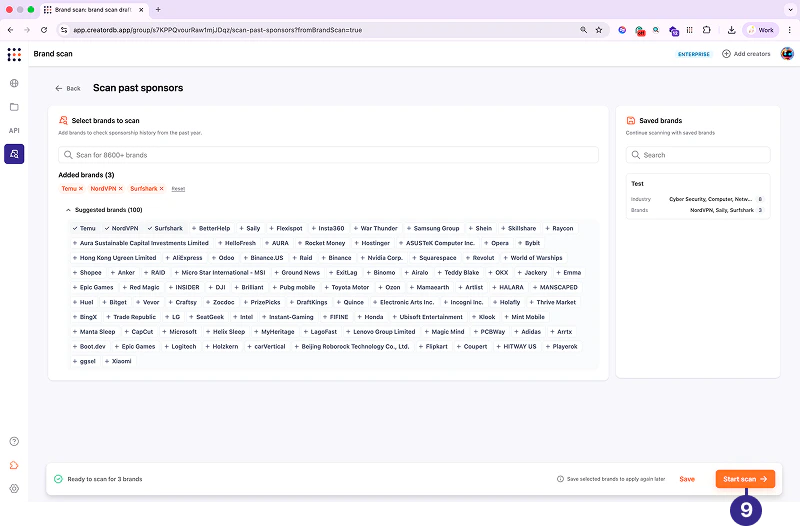Open the Test saved brands card
Screen dimensions: 800x526
coord(698,196)
